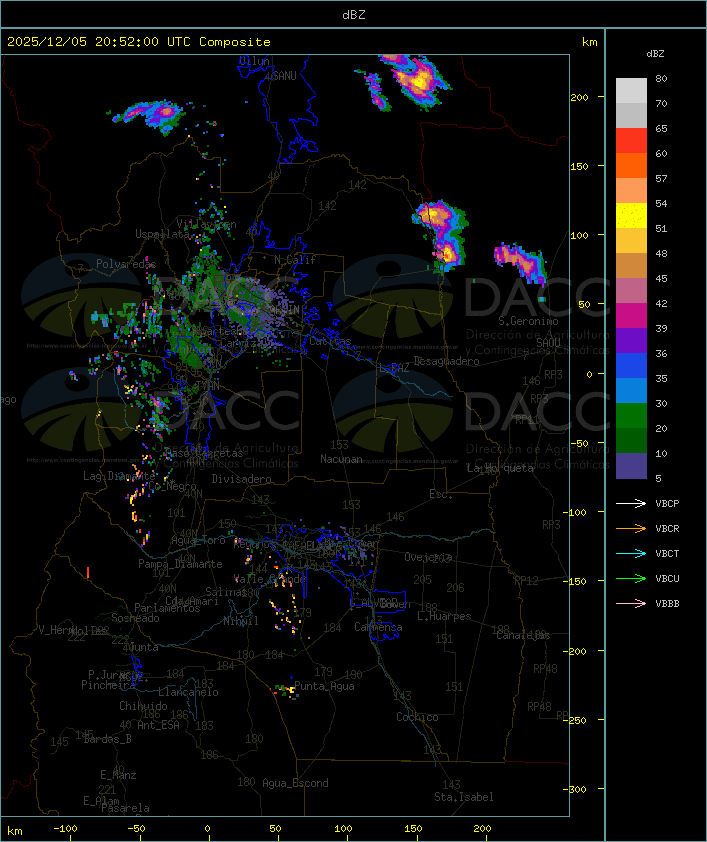707x842 pixels.
Task: Click the 45 dBZ mauve swatch
Action: (631, 291)
